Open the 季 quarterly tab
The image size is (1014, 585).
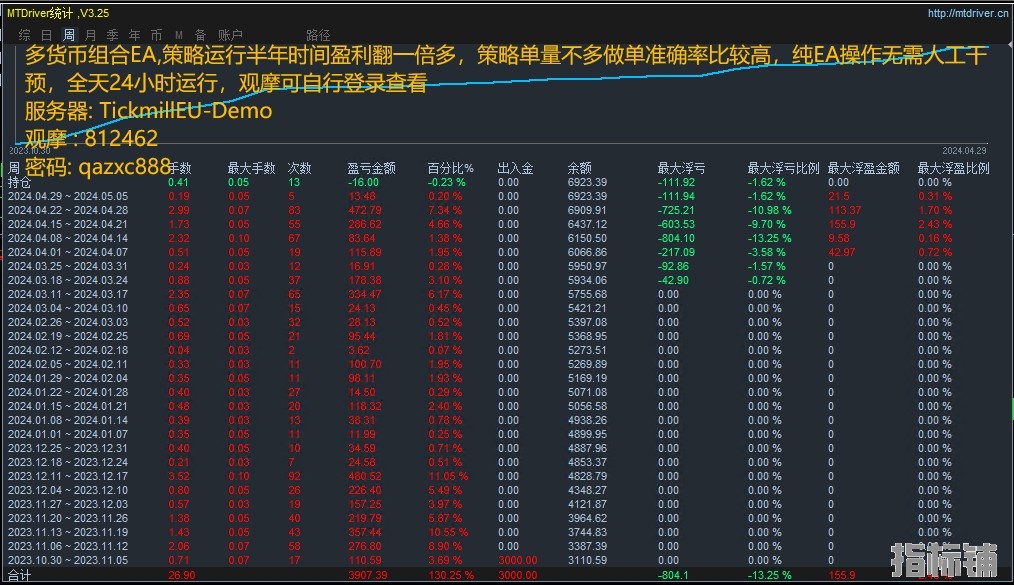[113, 35]
